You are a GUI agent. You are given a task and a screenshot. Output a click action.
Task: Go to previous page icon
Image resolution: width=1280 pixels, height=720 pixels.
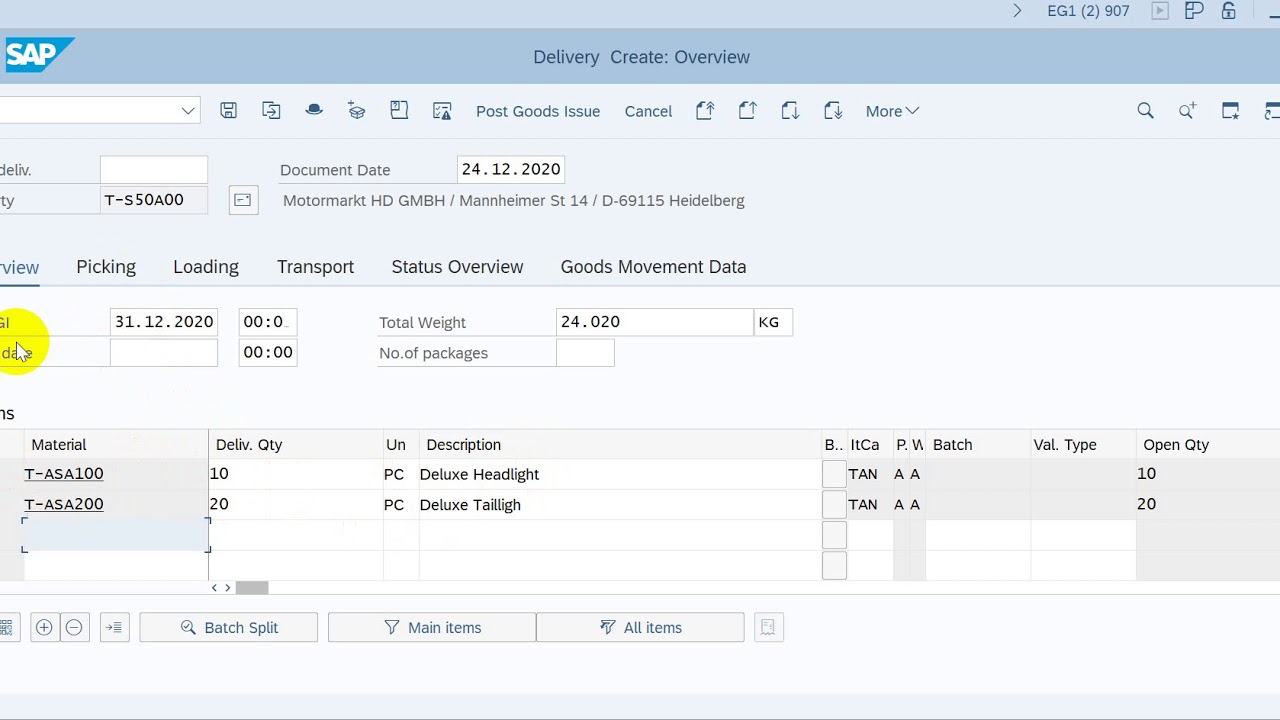[x=747, y=111]
